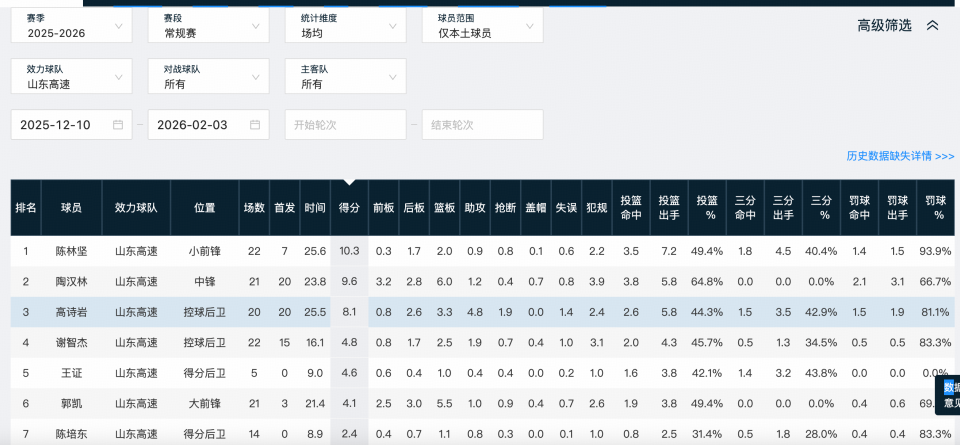Open the 赛段 常规赛 dropdown

pos(209,26)
